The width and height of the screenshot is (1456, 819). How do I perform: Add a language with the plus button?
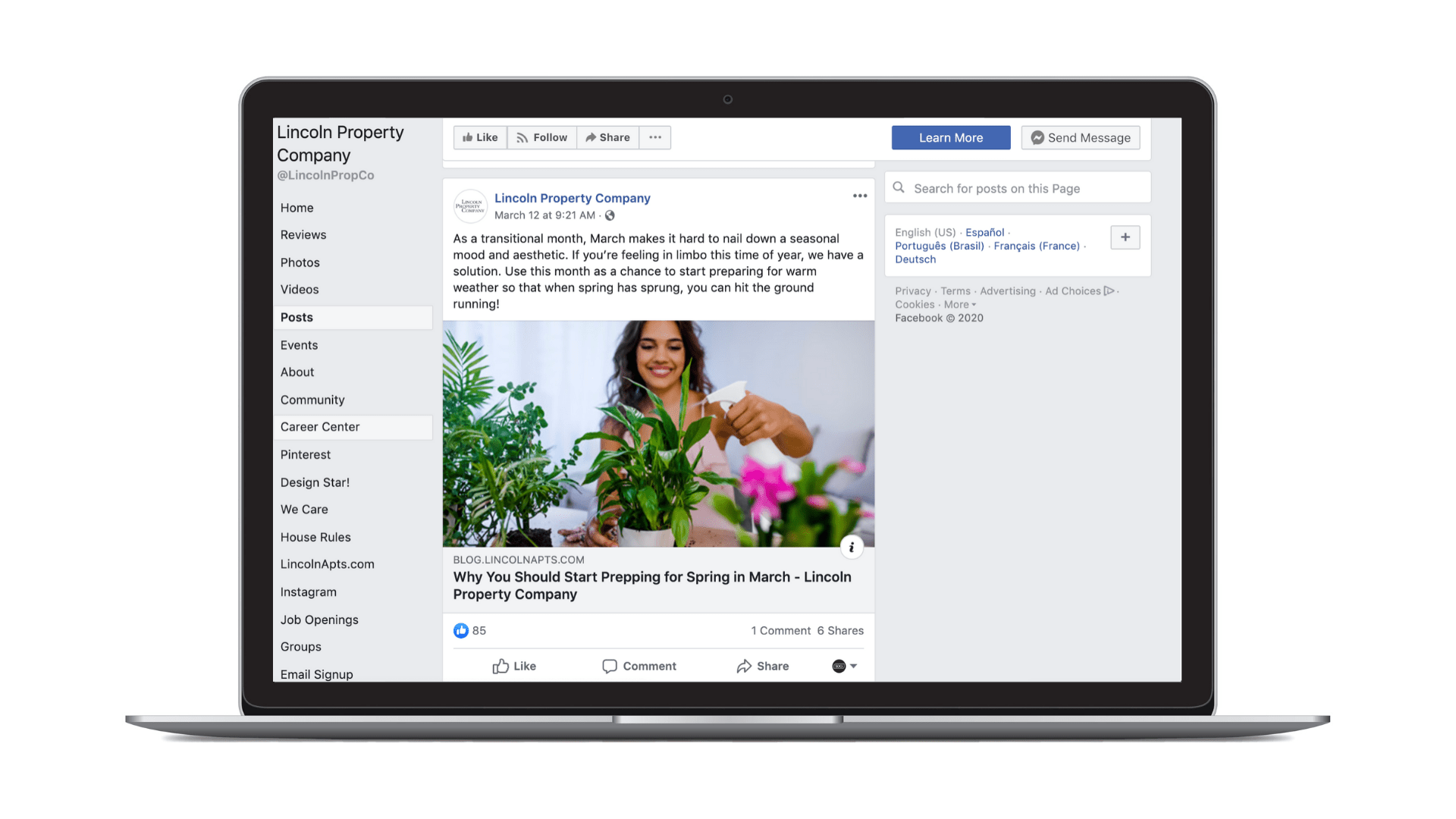tap(1125, 237)
